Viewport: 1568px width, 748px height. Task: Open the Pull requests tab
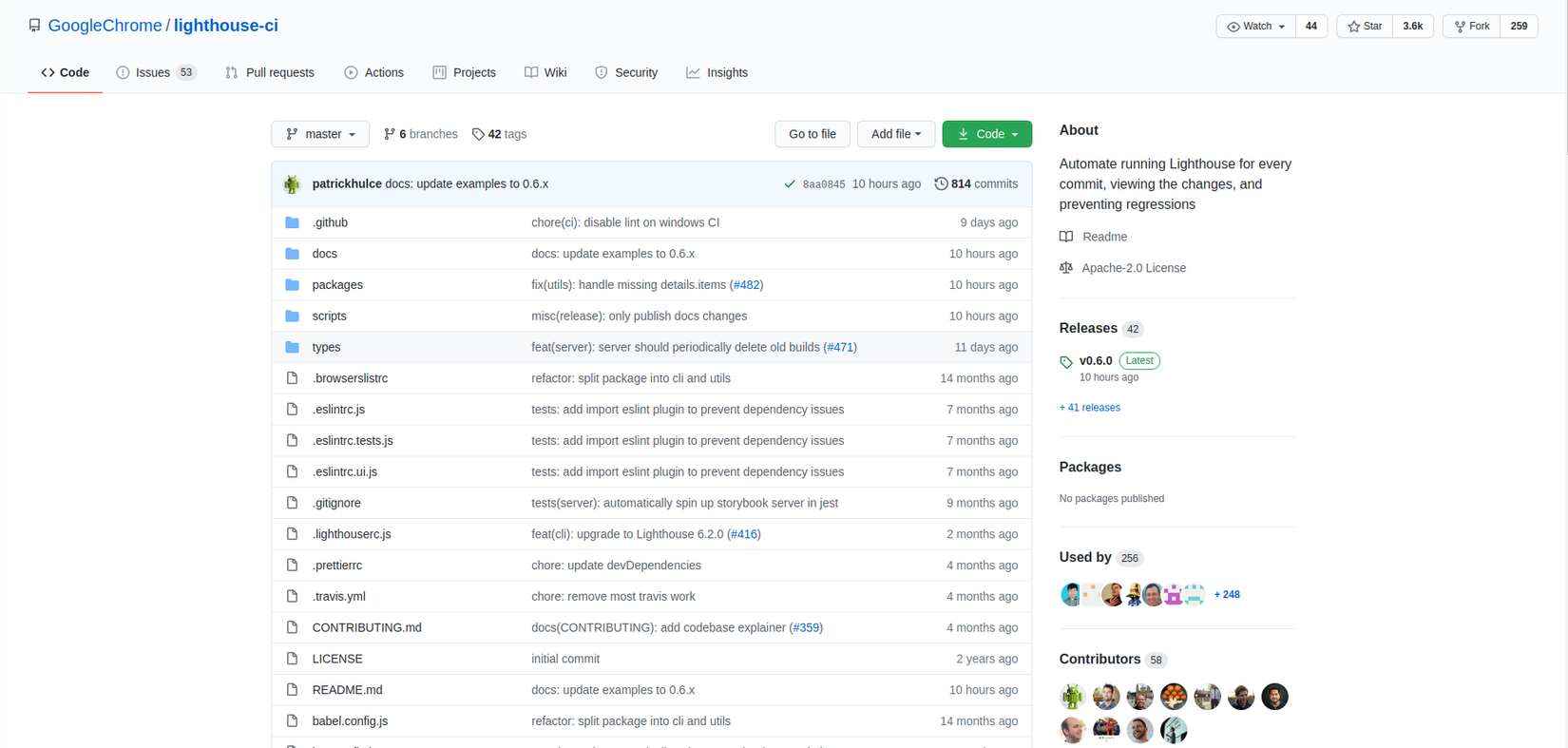270,72
